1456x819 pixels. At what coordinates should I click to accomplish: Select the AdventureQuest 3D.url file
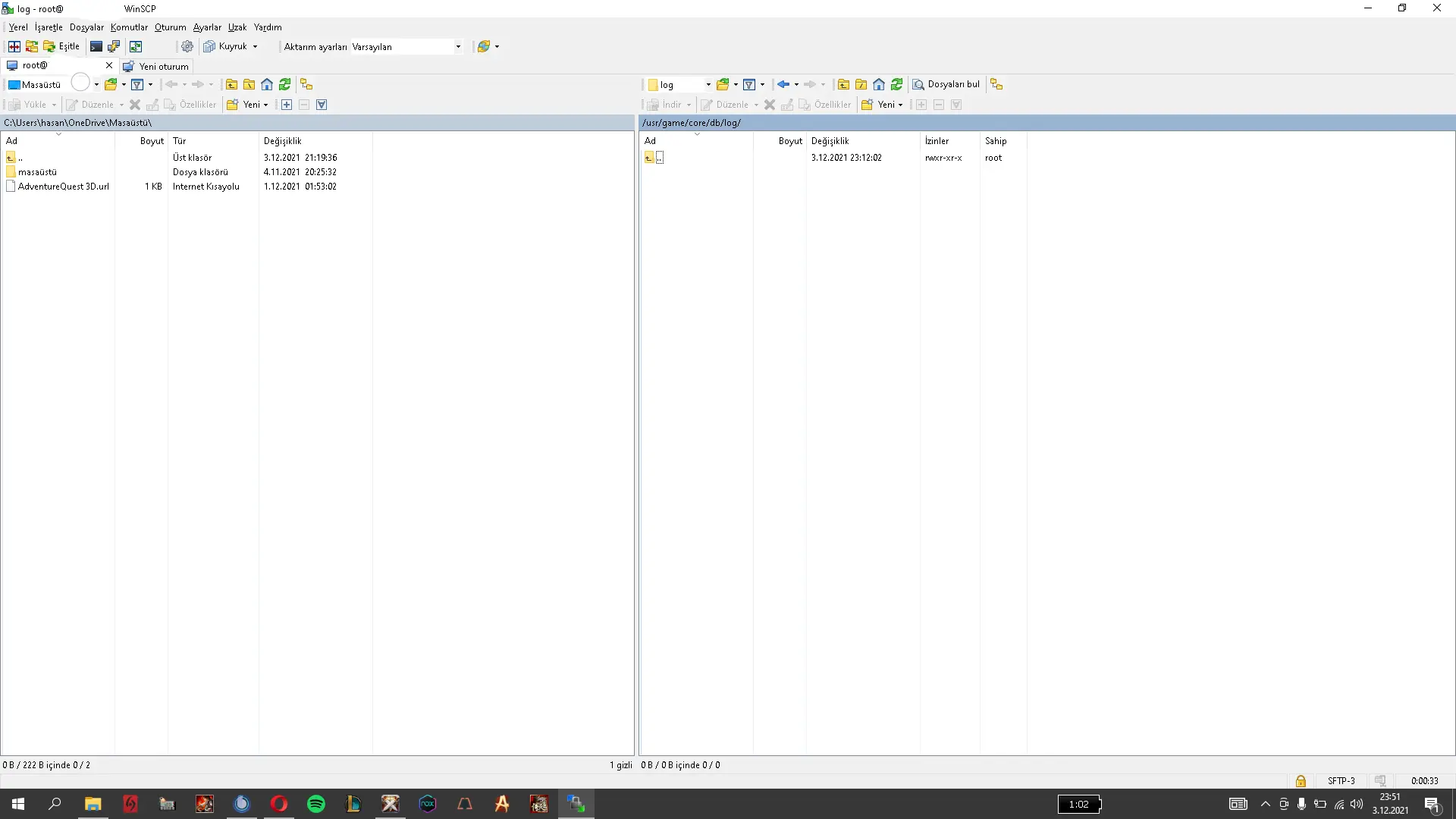click(64, 187)
